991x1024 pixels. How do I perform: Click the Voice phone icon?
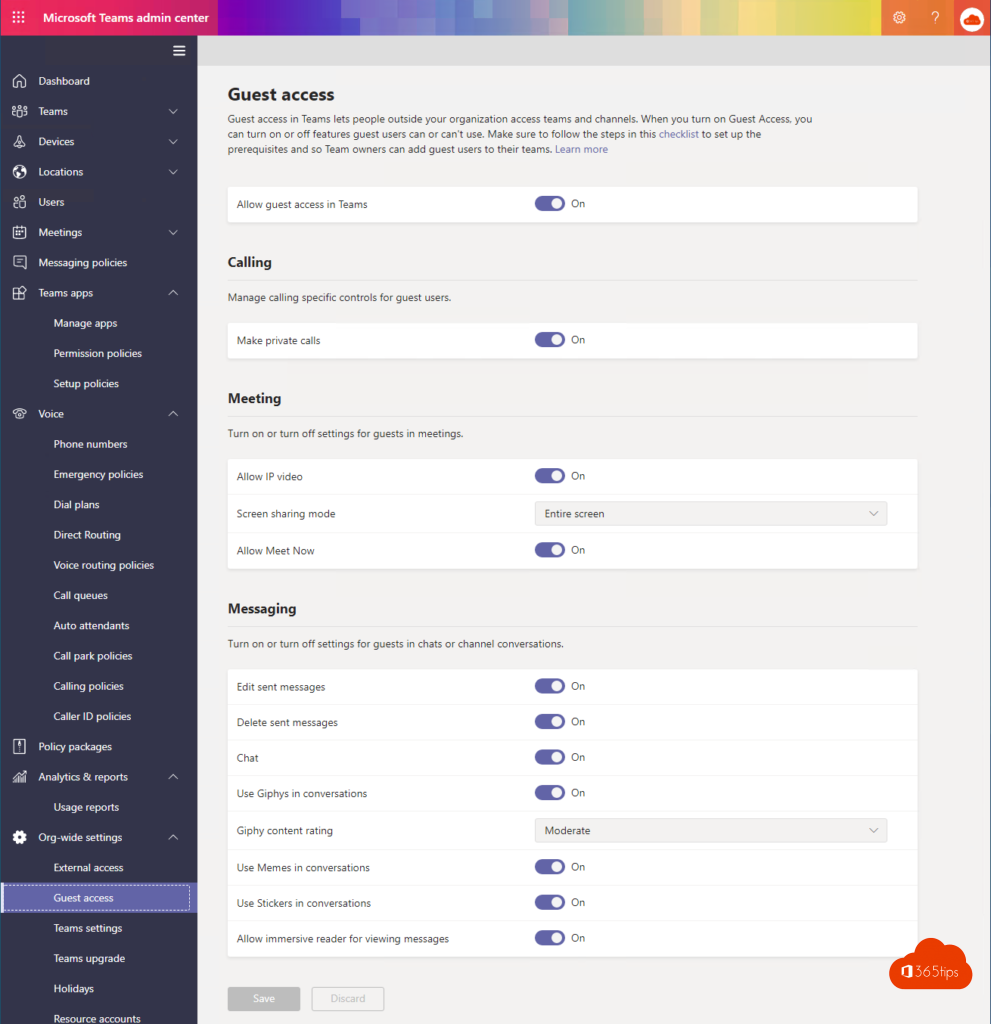click(x=20, y=413)
